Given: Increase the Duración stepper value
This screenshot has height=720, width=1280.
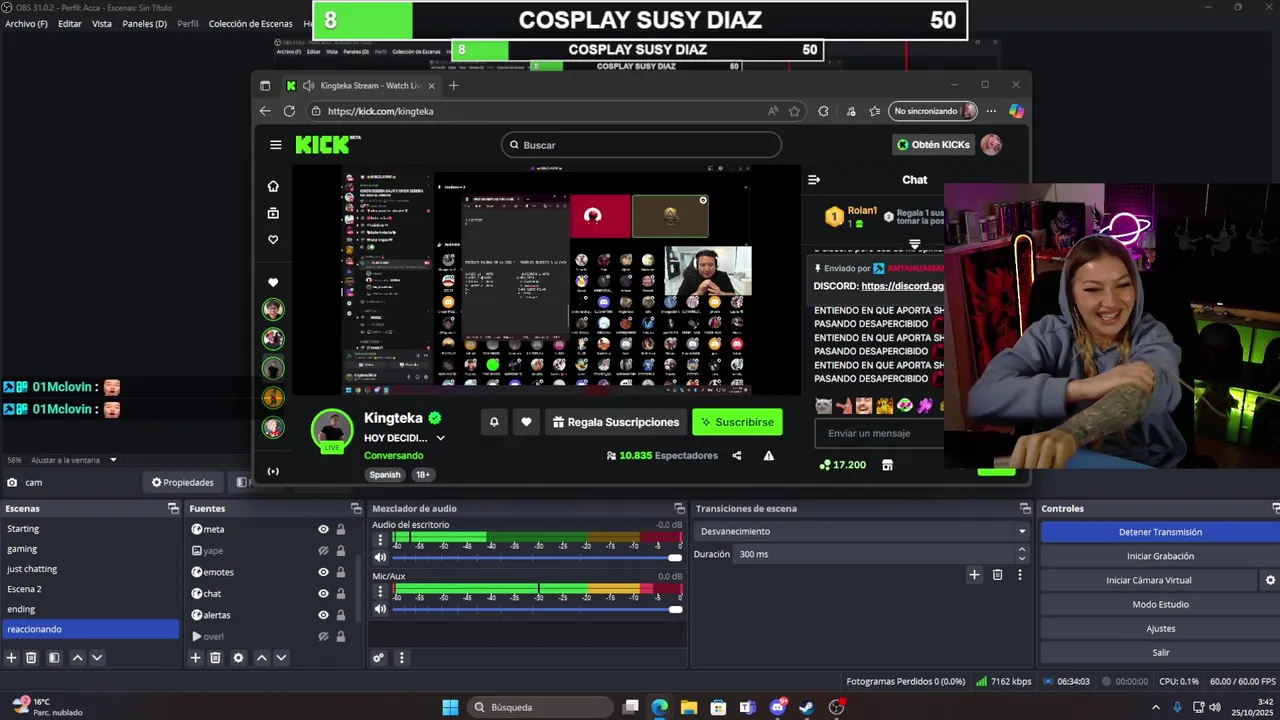Looking at the screenshot, I should pyautogui.click(x=1021, y=549).
